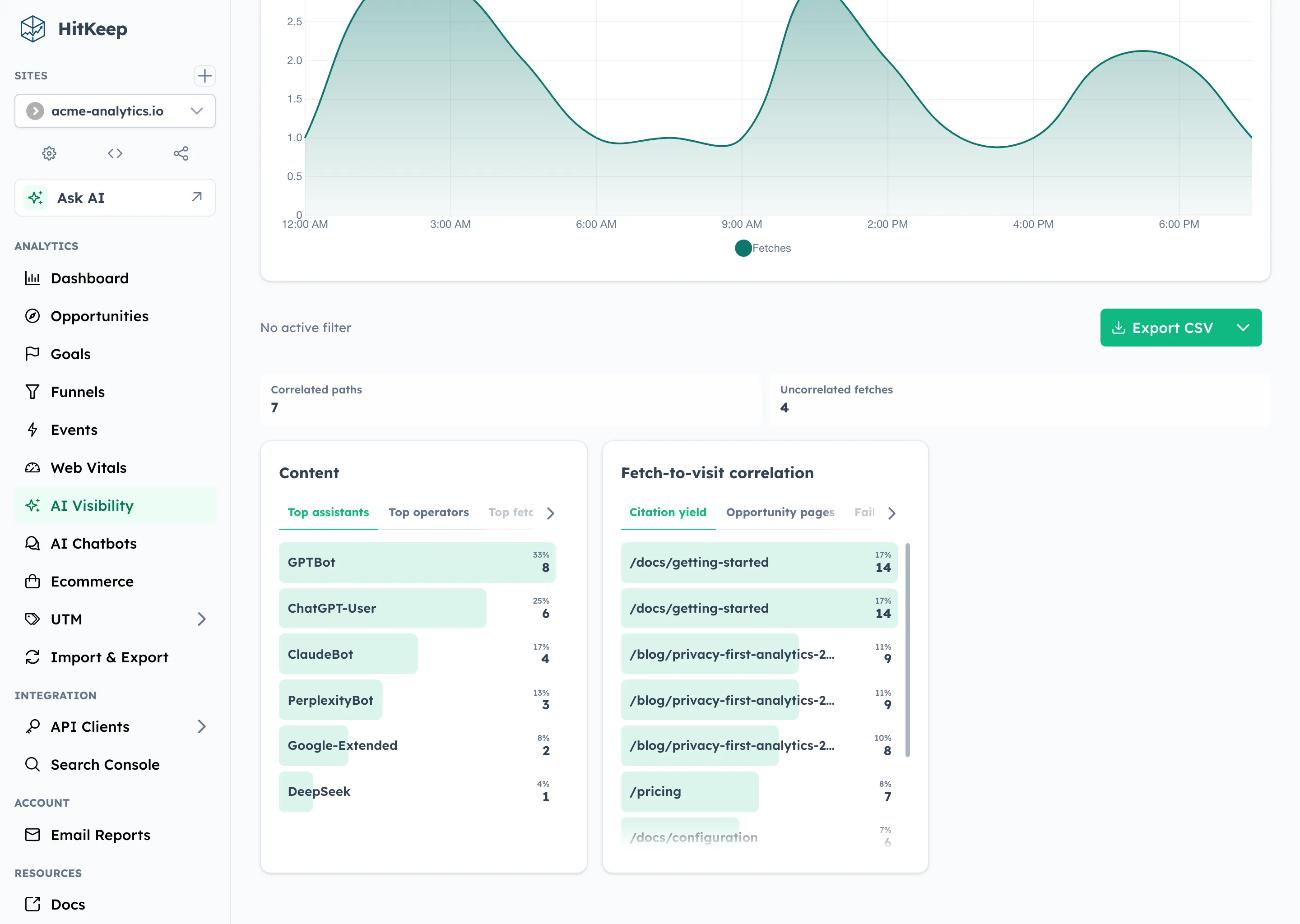This screenshot has width=1300, height=924.
Task: Click the Ask AI button
Action: [x=115, y=198]
